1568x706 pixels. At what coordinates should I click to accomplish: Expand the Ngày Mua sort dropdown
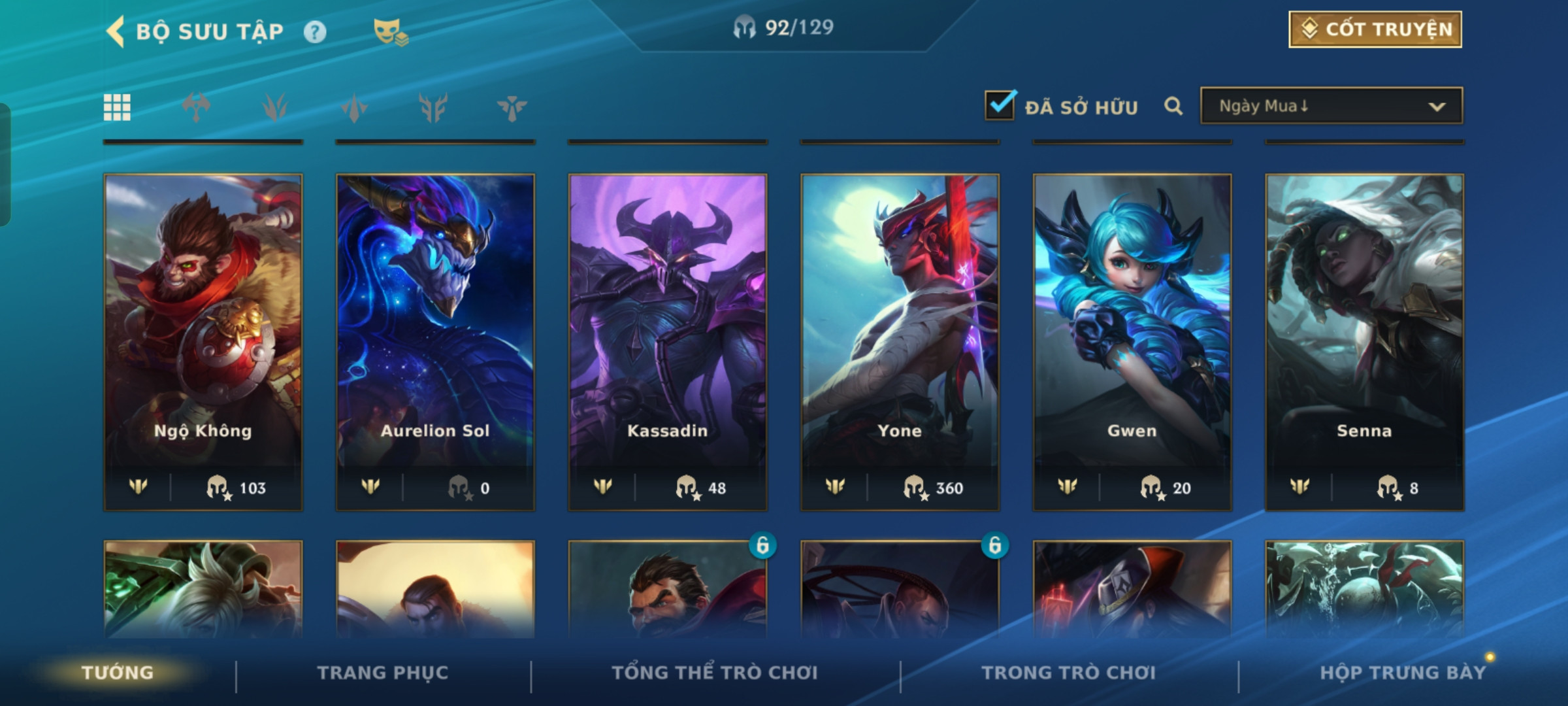[1331, 106]
